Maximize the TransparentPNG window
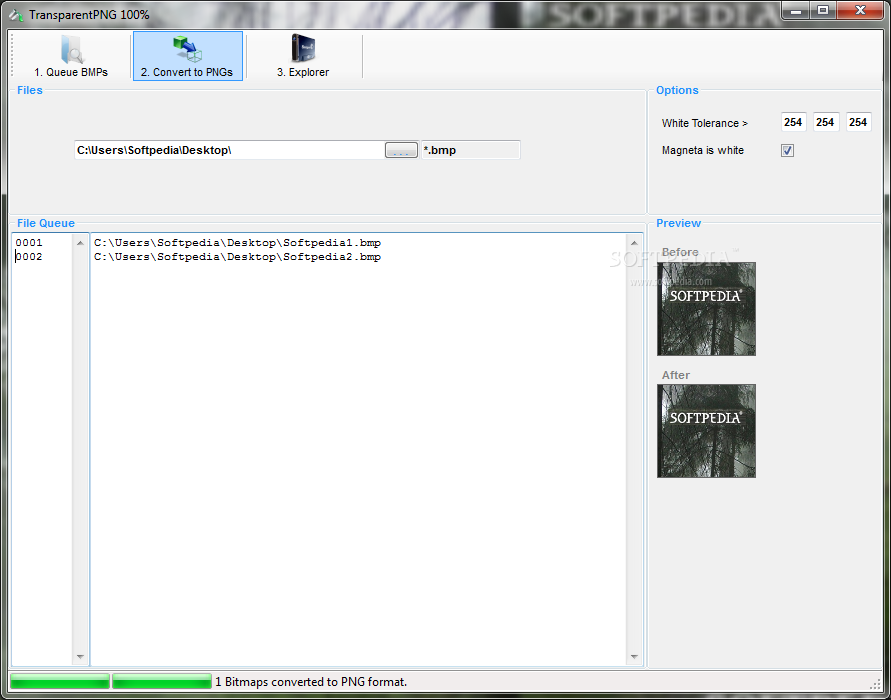 point(823,10)
